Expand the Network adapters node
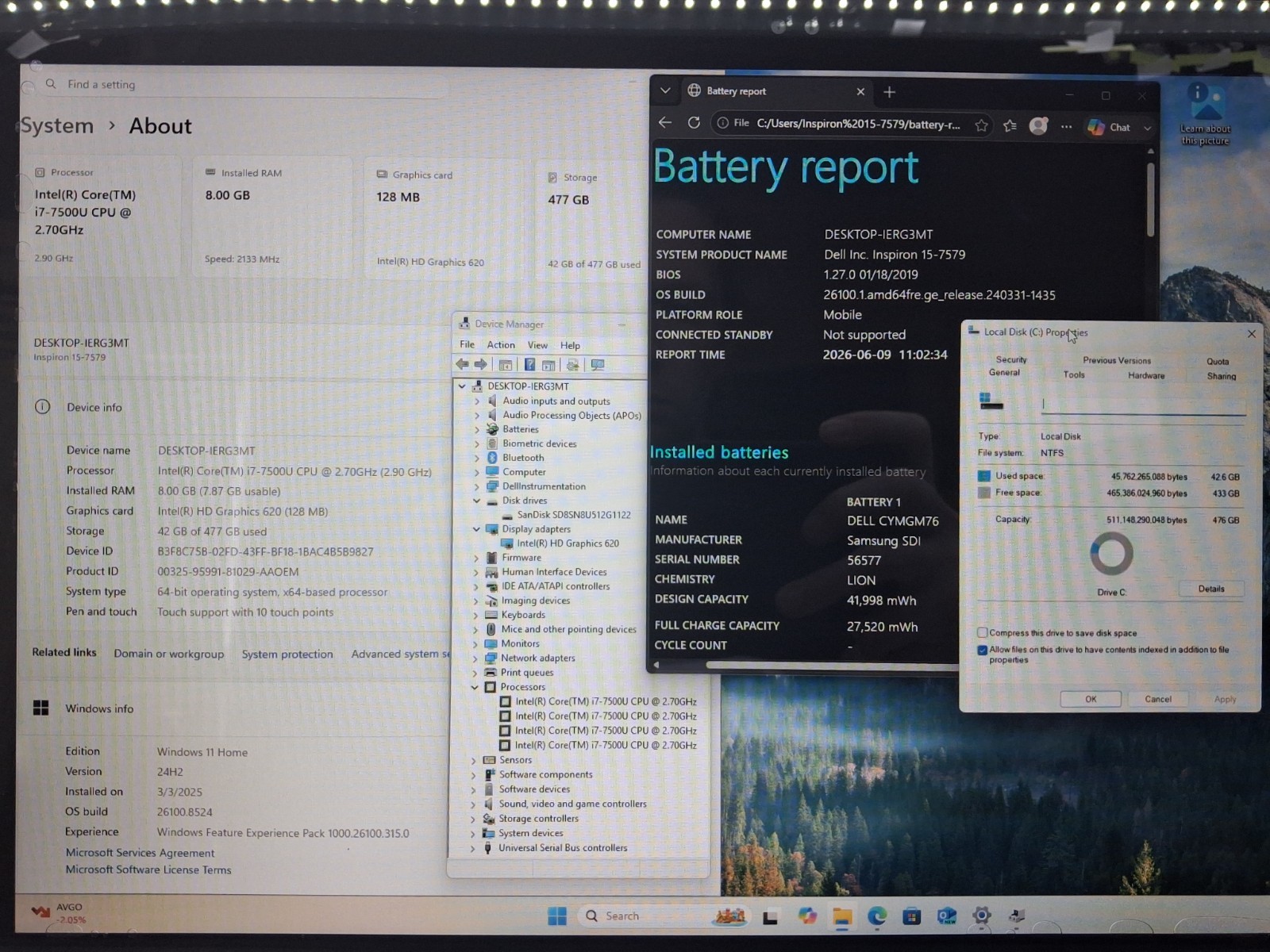The height and width of the screenshot is (952, 1270). [475, 658]
